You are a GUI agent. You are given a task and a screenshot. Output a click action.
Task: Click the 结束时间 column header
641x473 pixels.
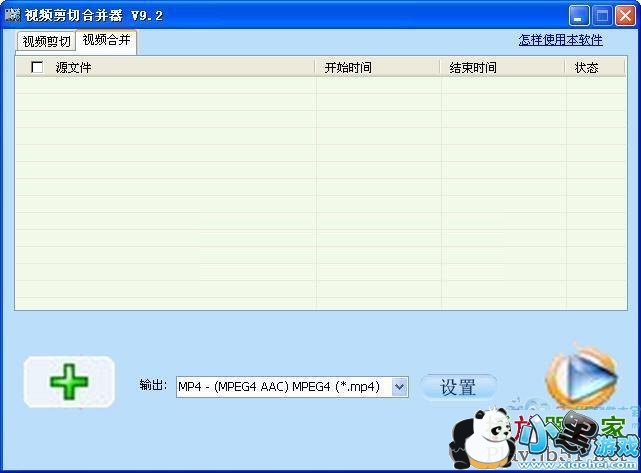502,67
